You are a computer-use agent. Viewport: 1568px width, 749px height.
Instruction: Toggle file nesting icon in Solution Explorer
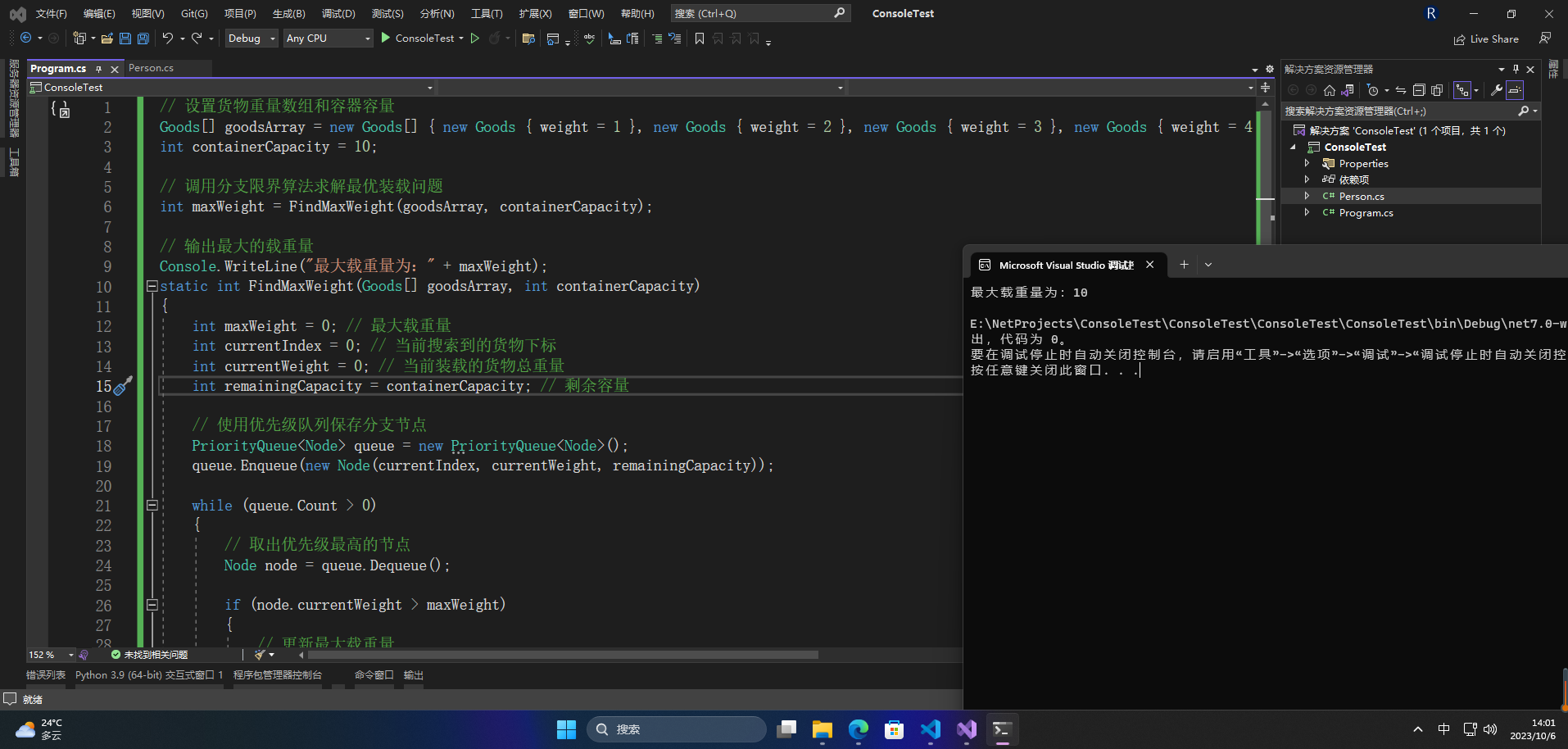click(x=1462, y=90)
